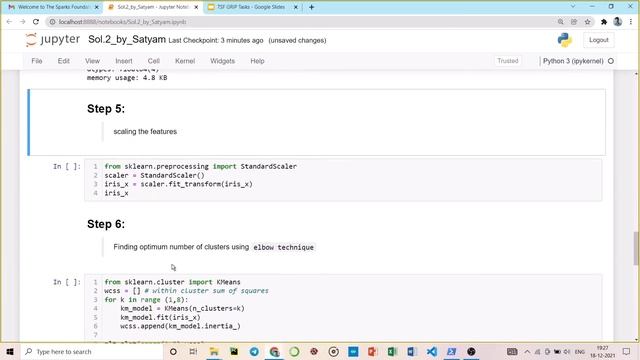Open the Insert menu
The image size is (640, 360).
tap(124, 61)
